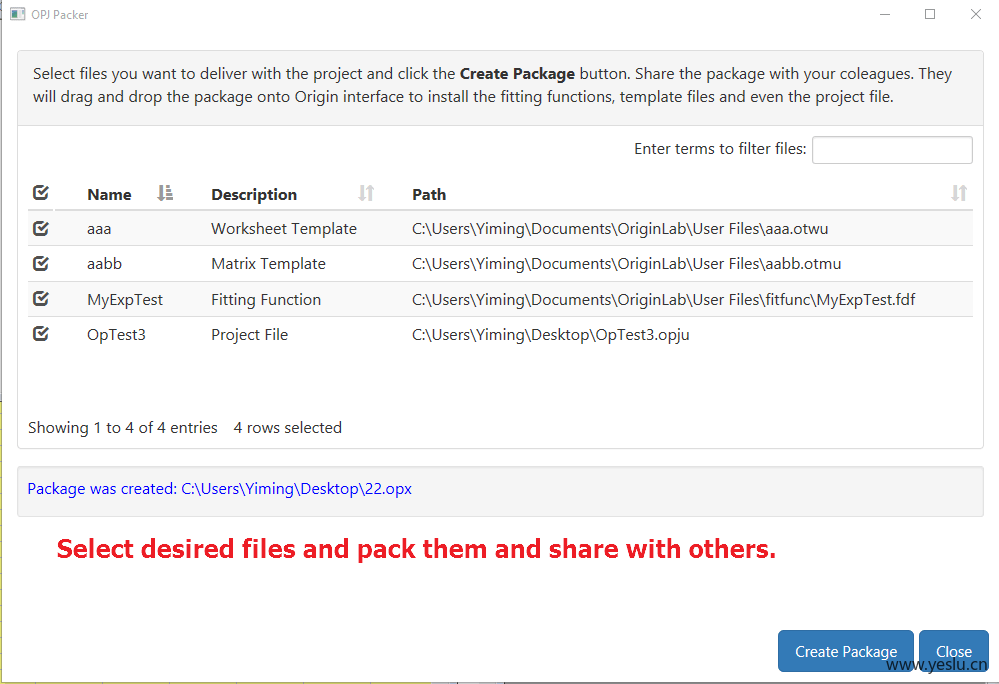Click the Worksheet Template description cell
This screenshot has height=684, width=999.
pyautogui.click(x=284, y=229)
